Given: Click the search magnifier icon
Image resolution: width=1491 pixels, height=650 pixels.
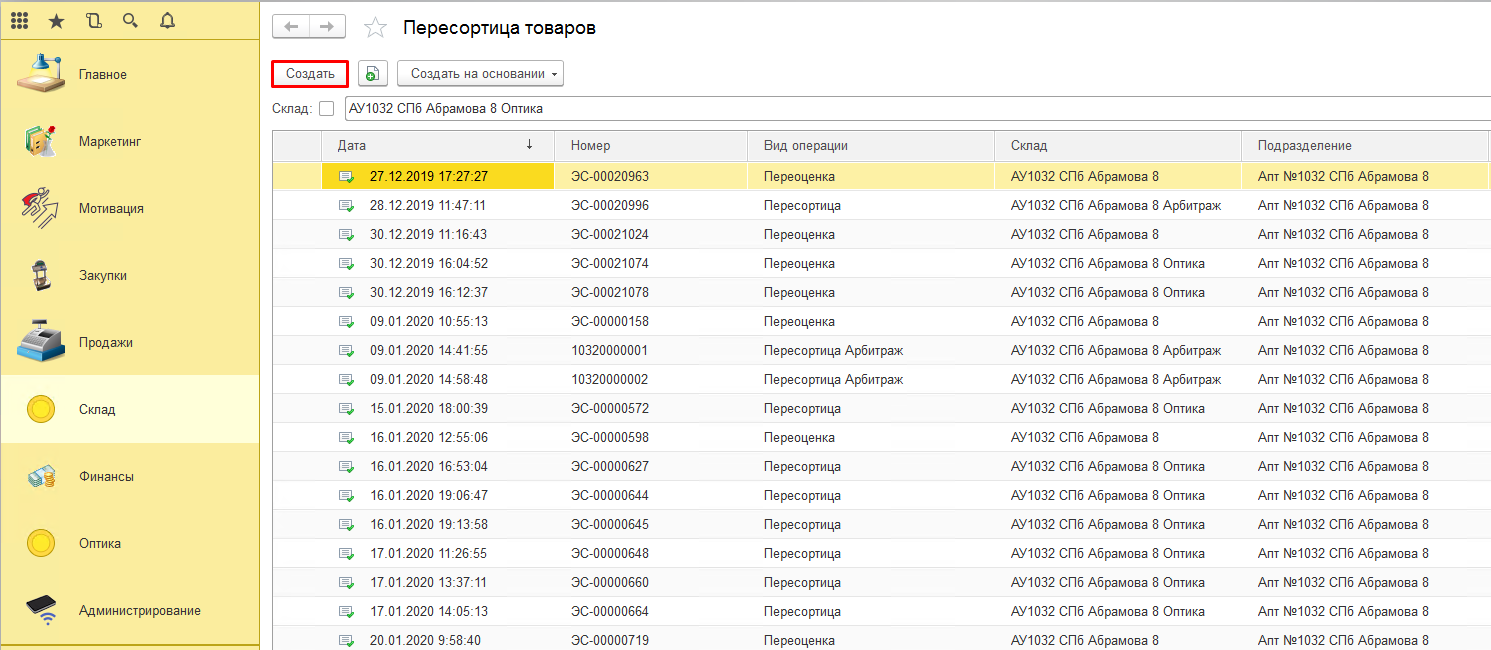Looking at the screenshot, I should 130,20.
